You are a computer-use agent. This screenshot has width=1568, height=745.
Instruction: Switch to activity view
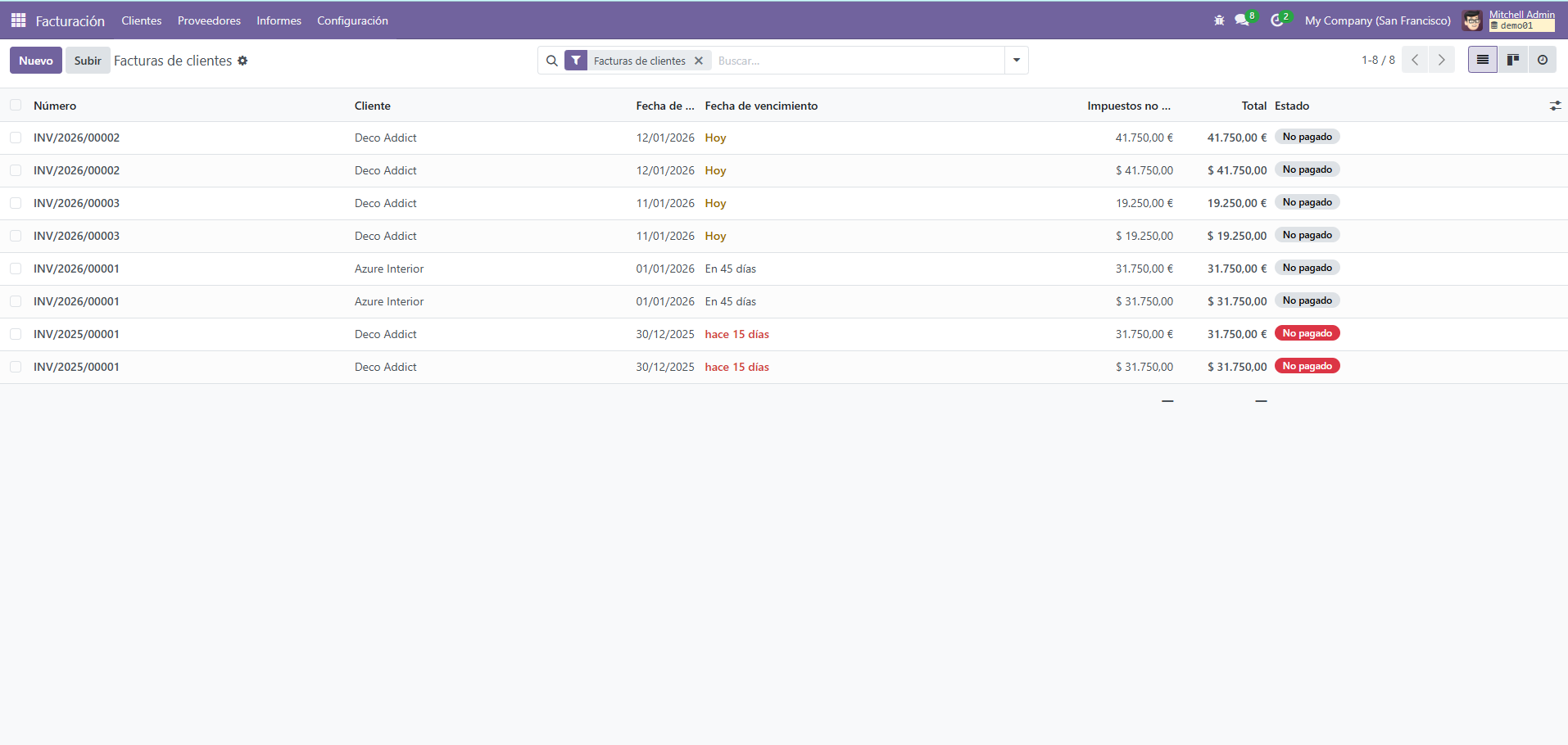pyautogui.click(x=1543, y=59)
